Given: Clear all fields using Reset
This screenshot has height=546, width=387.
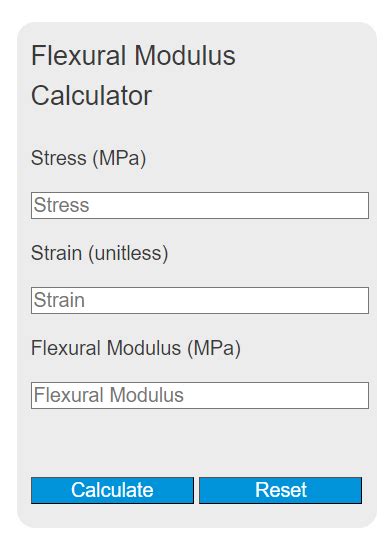Looking at the screenshot, I should coord(280,490).
